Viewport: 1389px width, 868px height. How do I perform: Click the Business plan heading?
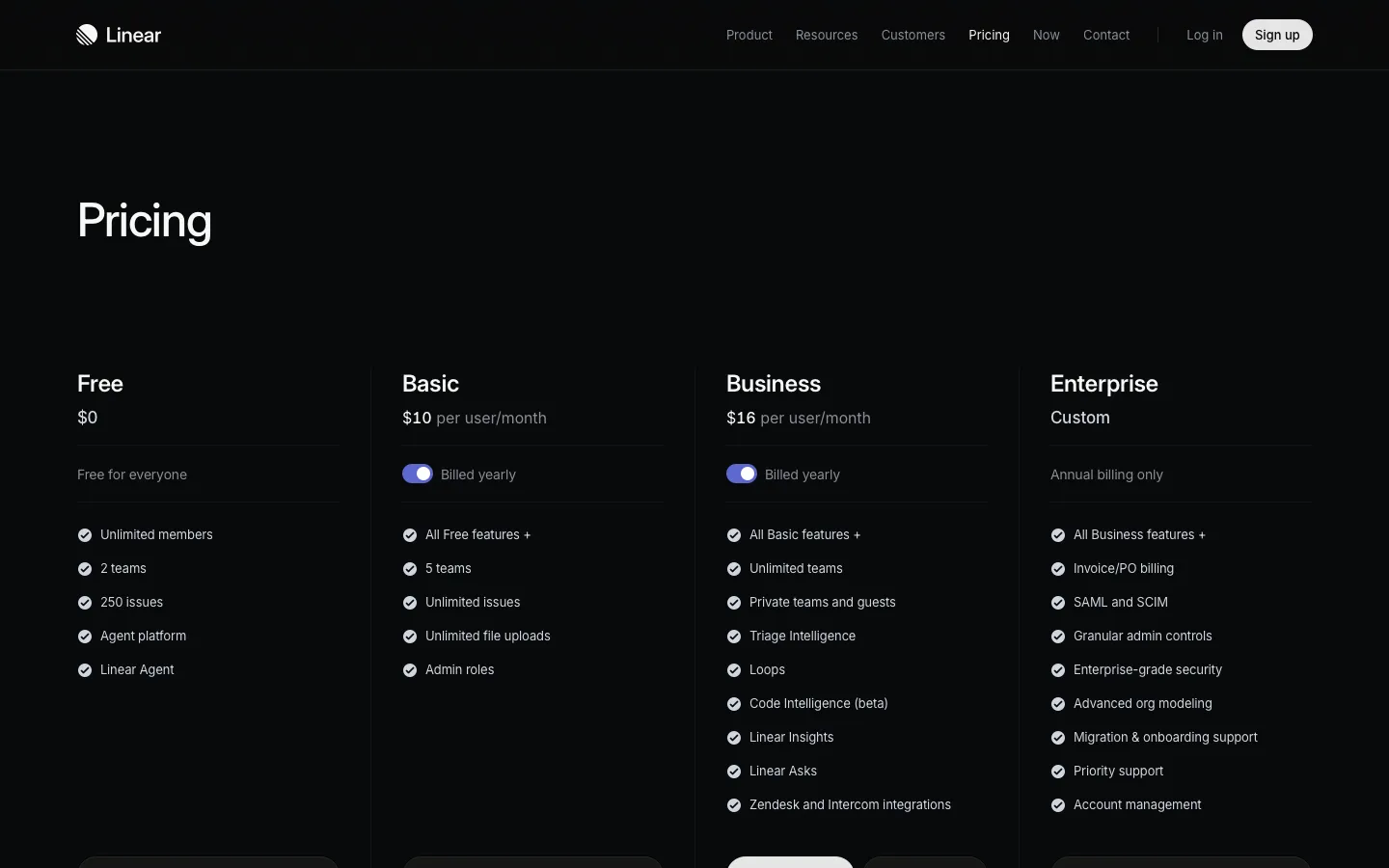(774, 384)
